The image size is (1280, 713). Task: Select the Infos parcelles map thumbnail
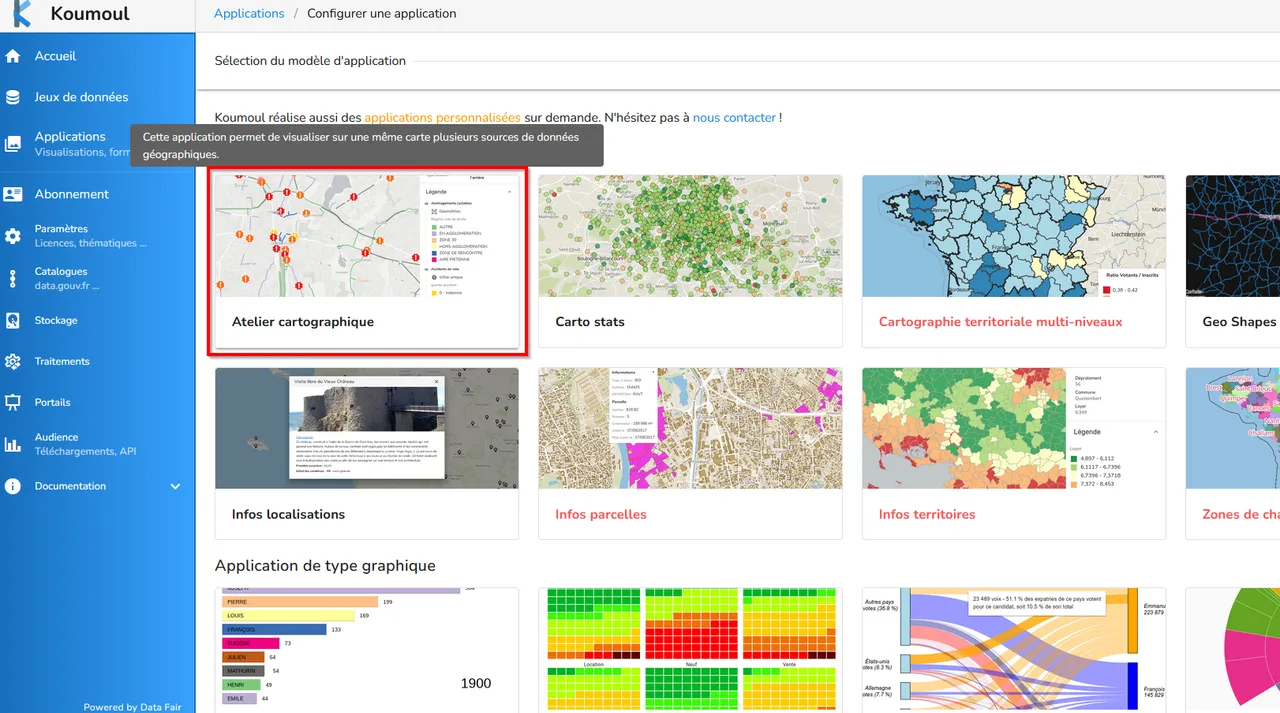[690, 428]
